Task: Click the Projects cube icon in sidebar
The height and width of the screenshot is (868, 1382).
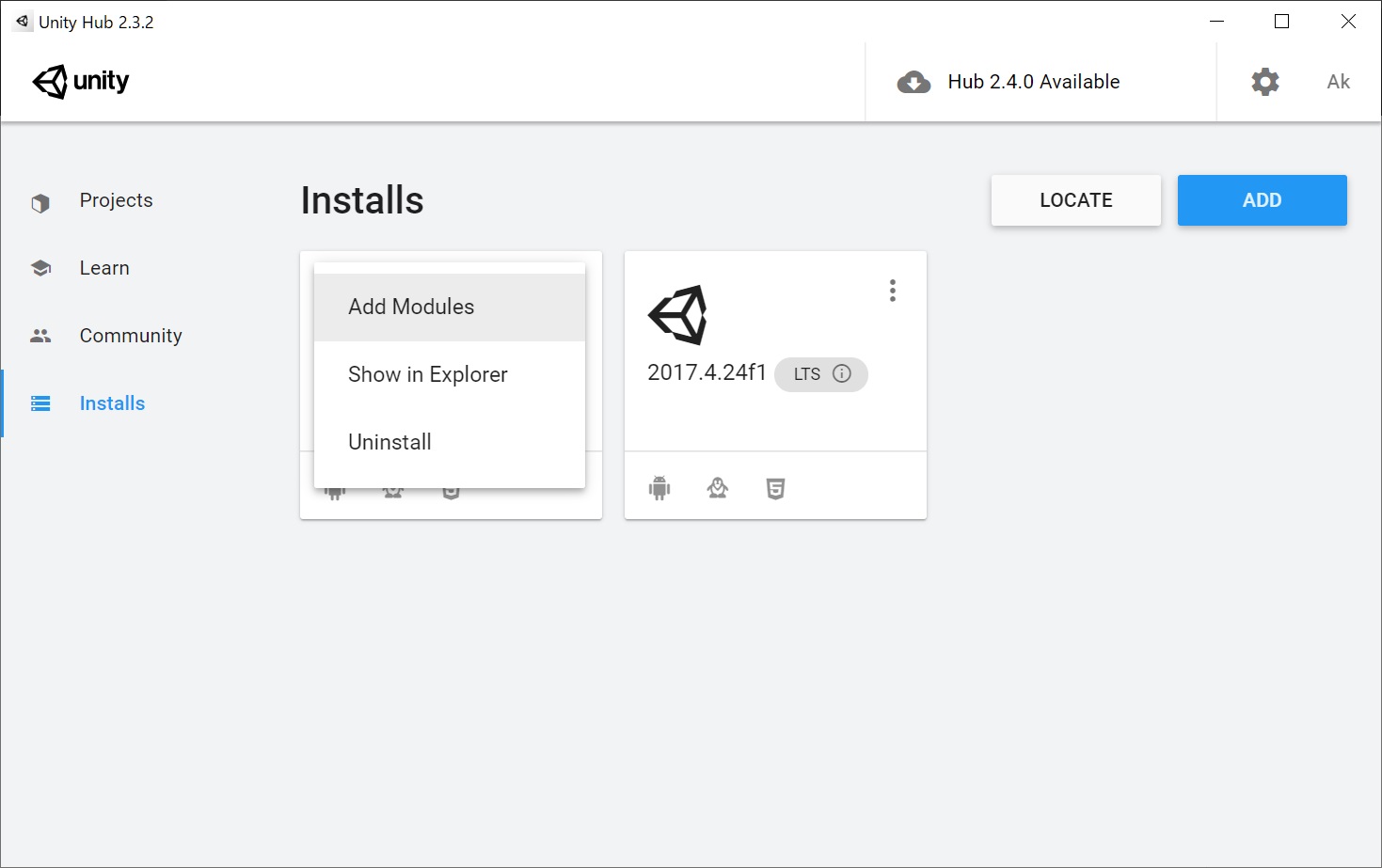Action: tap(40, 203)
